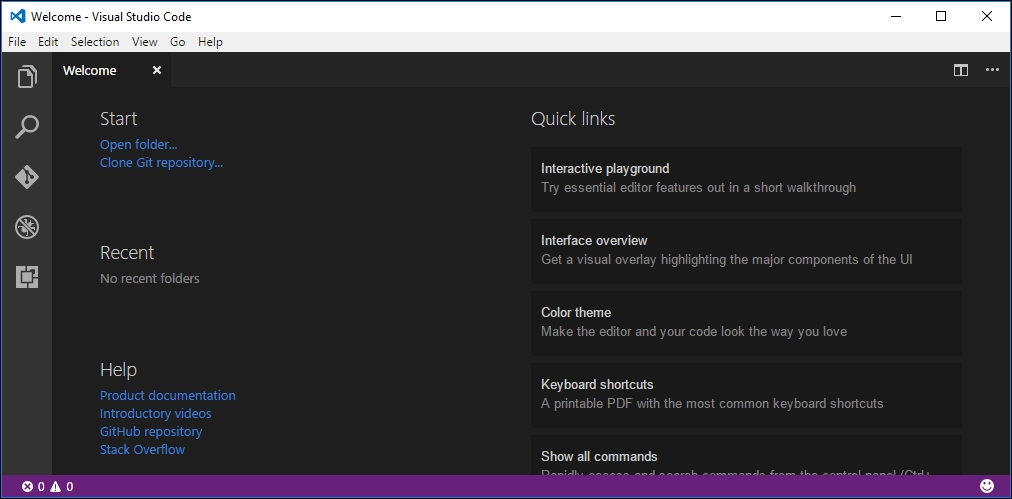The image size is (1012, 499).
Task: Open the Introductory videos link
Action: (156, 413)
